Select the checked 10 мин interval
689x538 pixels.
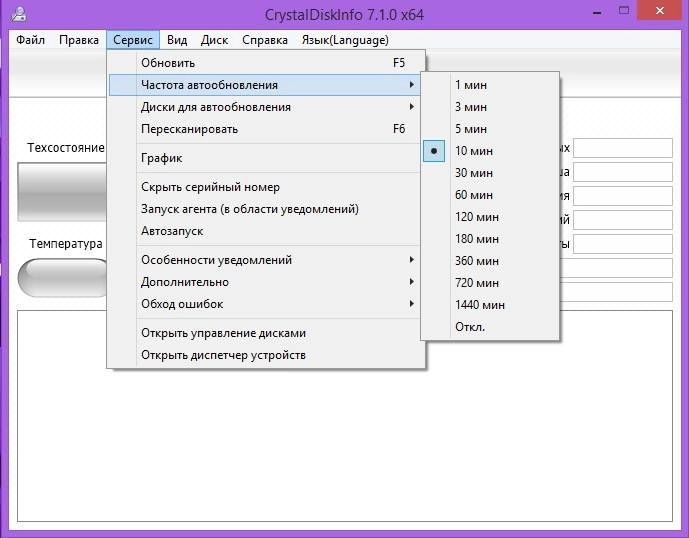click(x=490, y=151)
